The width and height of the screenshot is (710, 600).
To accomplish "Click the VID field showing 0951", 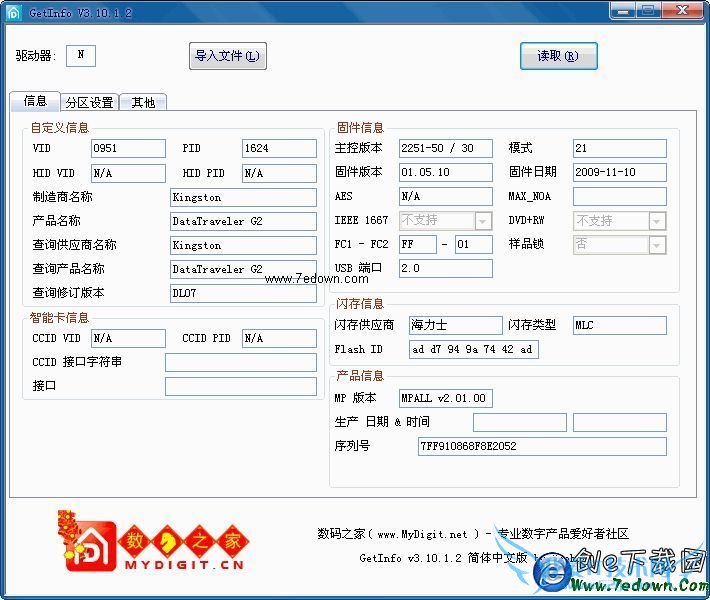I will coord(128,149).
